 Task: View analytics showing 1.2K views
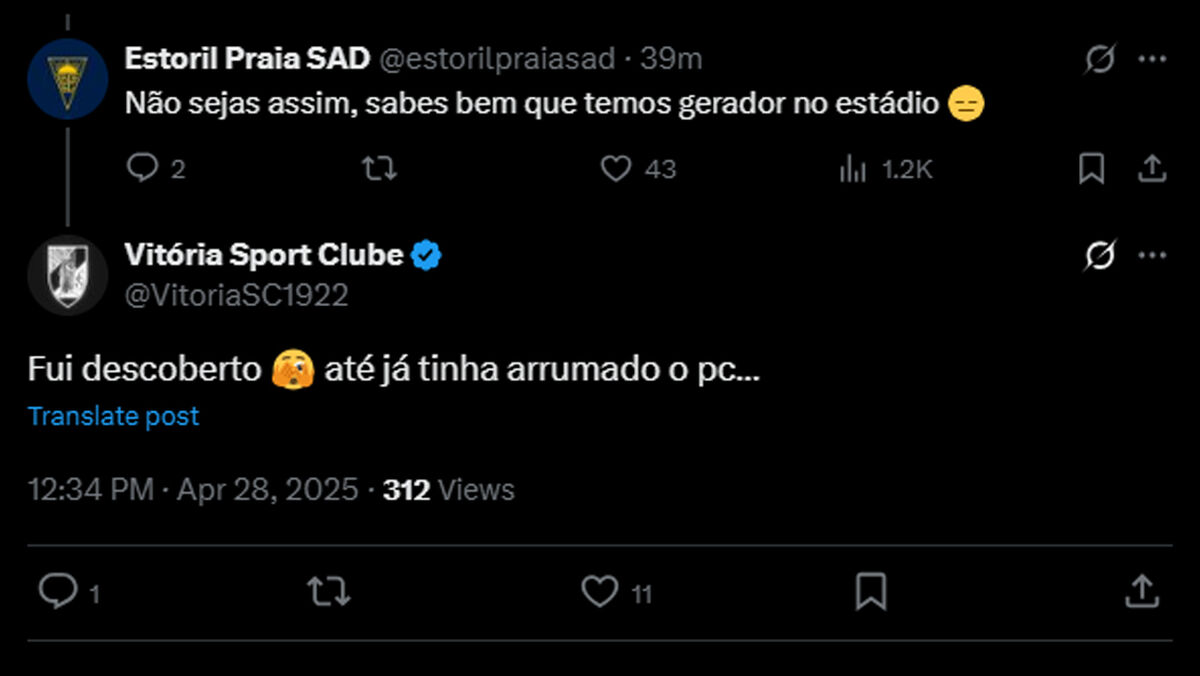pyautogui.click(x=852, y=169)
